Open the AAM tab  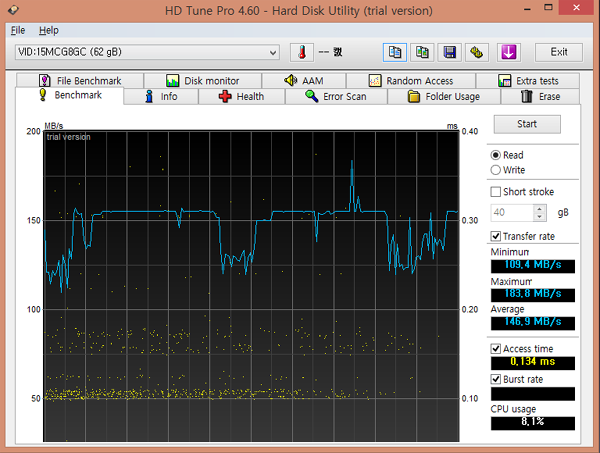coord(304,81)
